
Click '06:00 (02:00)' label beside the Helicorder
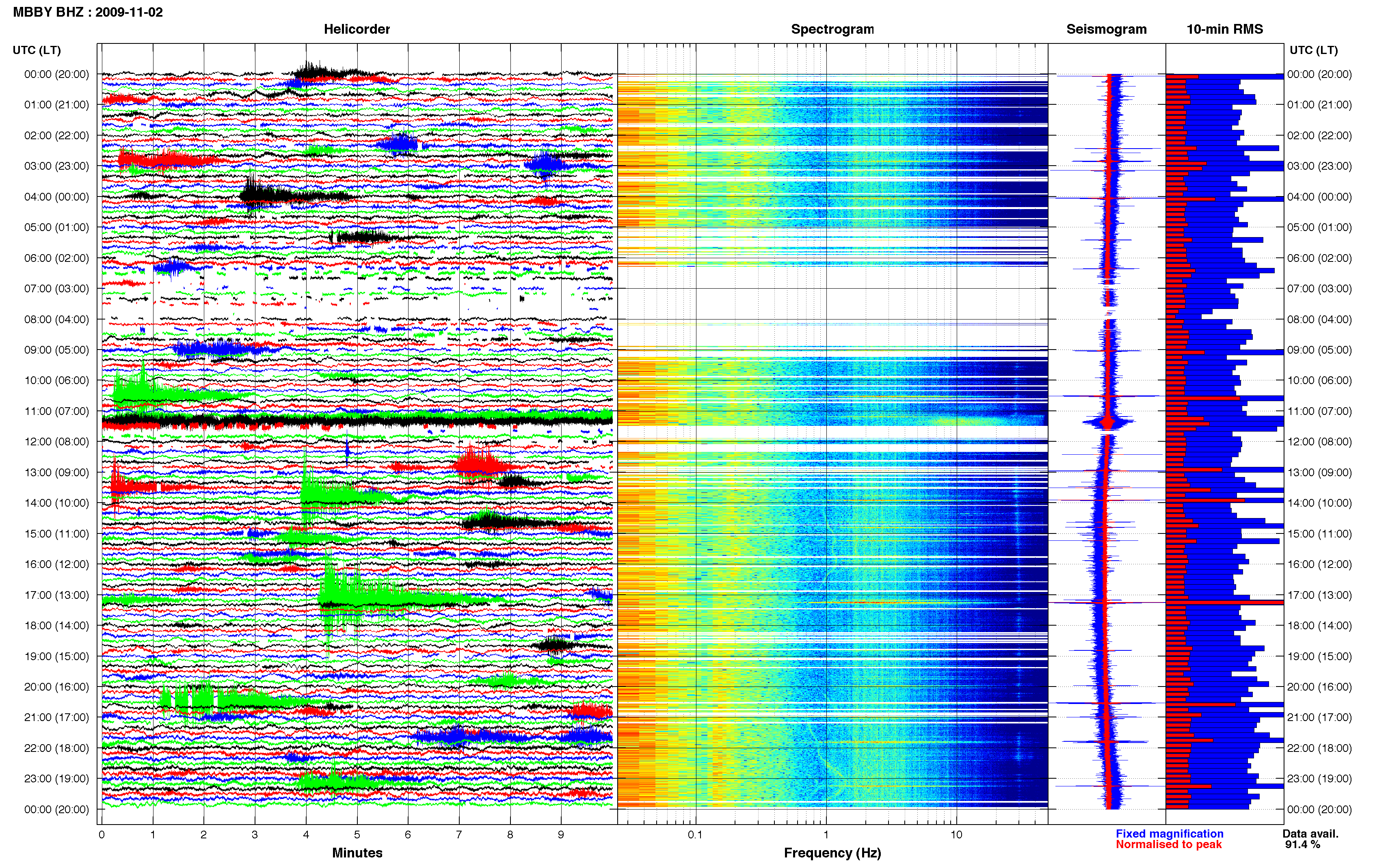pyautogui.click(x=56, y=258)
